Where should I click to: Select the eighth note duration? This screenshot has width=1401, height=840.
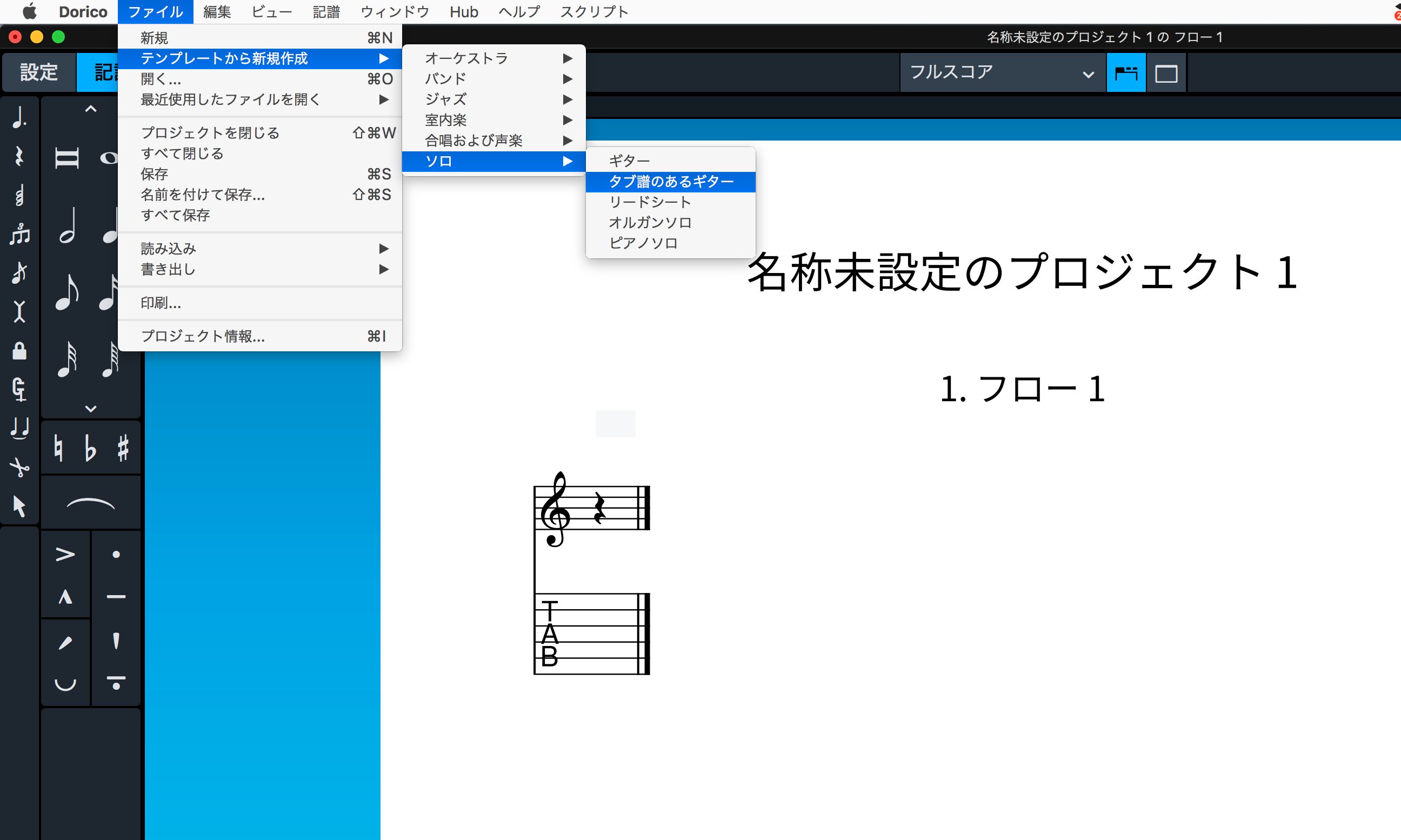tap(67, 292)
